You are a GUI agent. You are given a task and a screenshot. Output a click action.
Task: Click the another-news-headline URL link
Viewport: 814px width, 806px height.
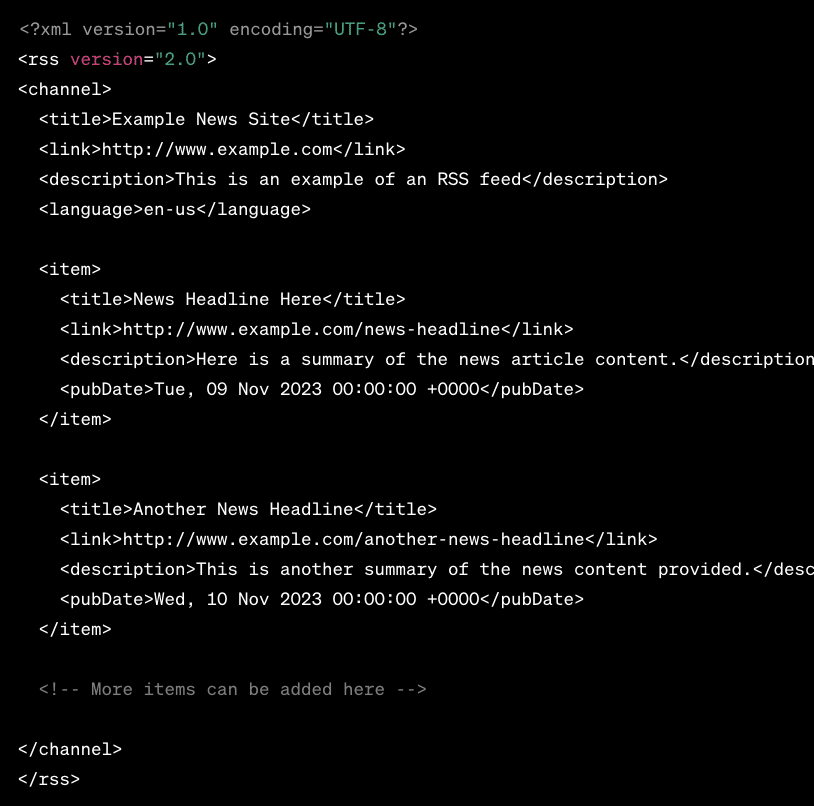point(353,539)
